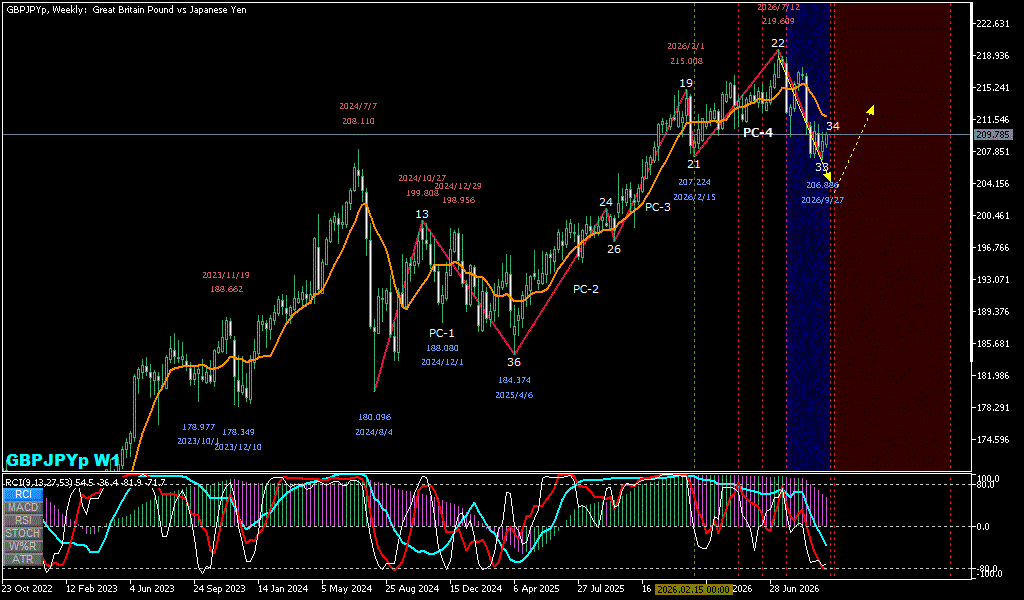This screenshot has width=1024, height=600.
Task: Click the 215.008 peak price label
Action: point(686,61)
